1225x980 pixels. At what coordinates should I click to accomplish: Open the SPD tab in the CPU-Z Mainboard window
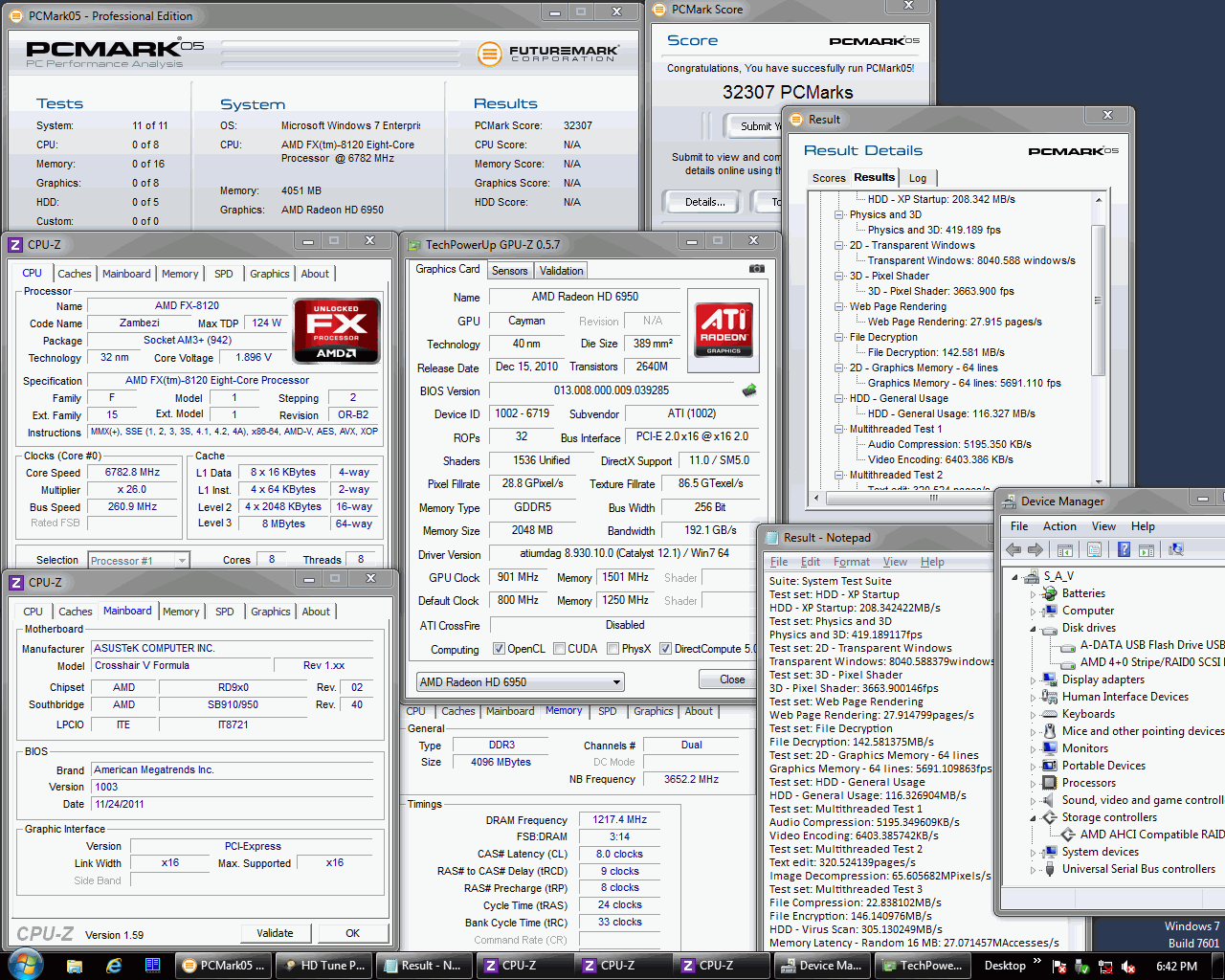[x=225, y=612]
